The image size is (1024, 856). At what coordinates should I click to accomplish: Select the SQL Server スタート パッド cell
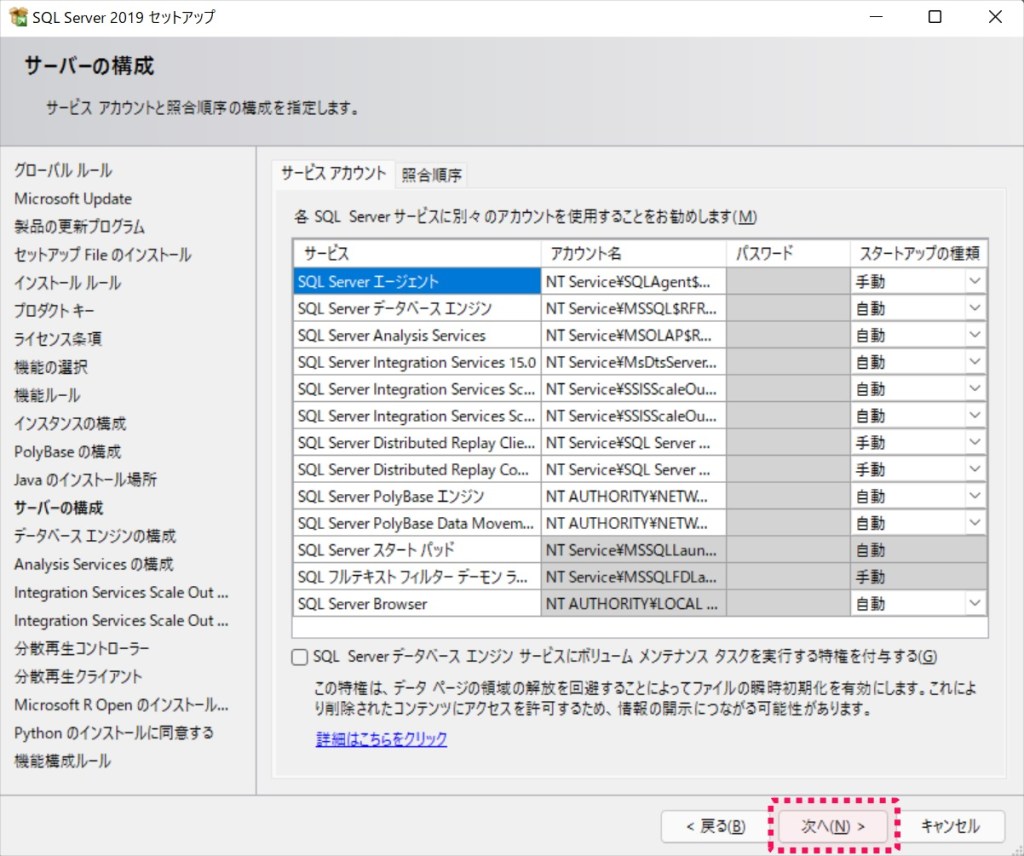(x=417, y=550)
